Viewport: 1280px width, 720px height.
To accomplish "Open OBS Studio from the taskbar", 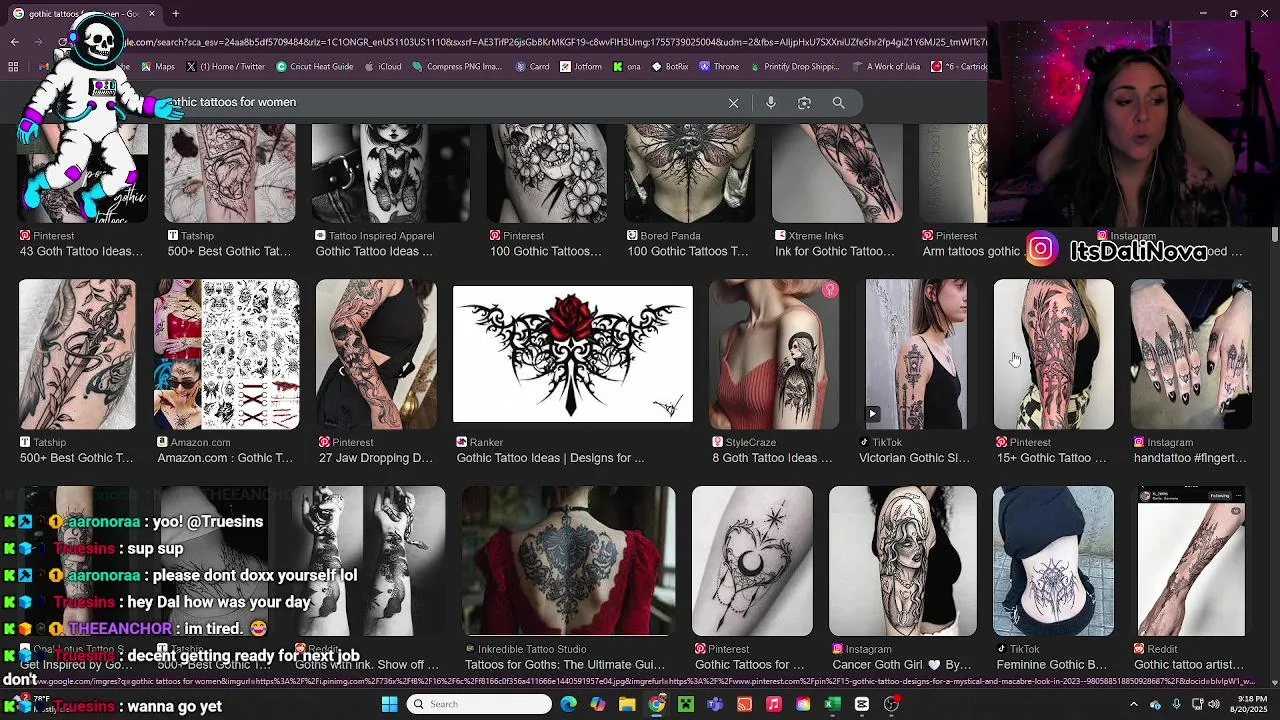I will 891,704.
